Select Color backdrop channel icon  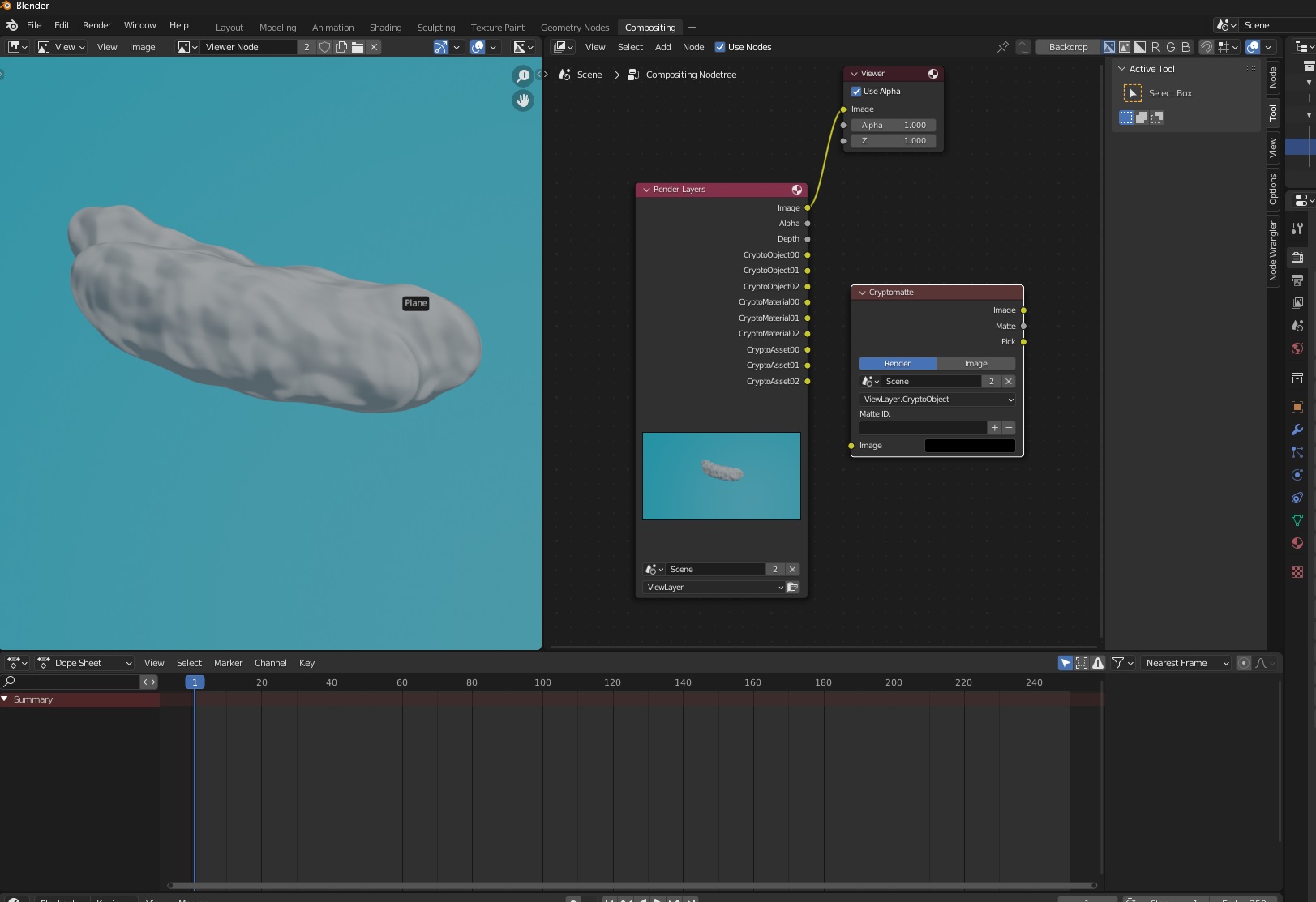(x=1125, y=47)
